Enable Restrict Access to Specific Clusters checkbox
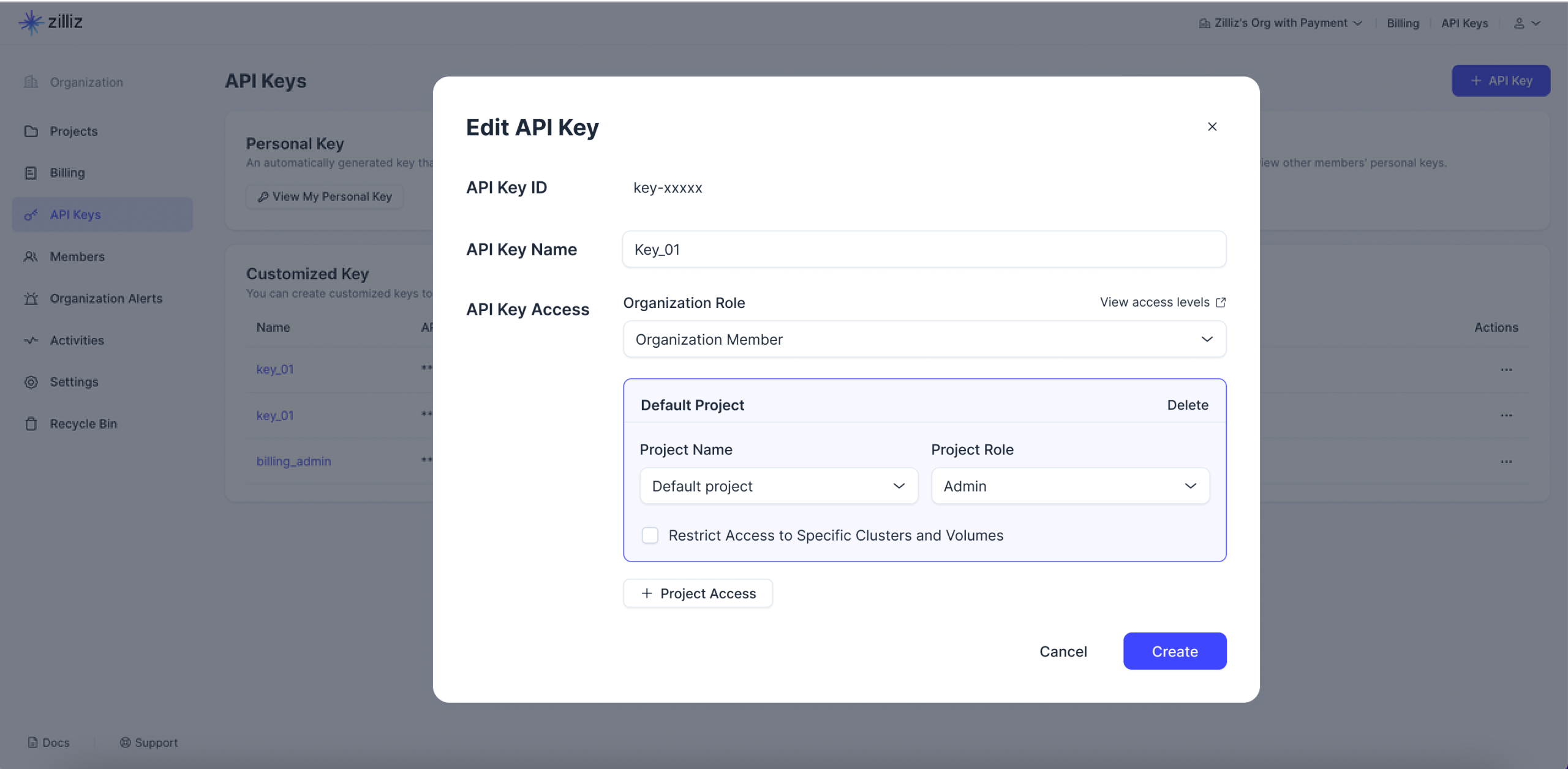1568x769 pixels. 650,535
